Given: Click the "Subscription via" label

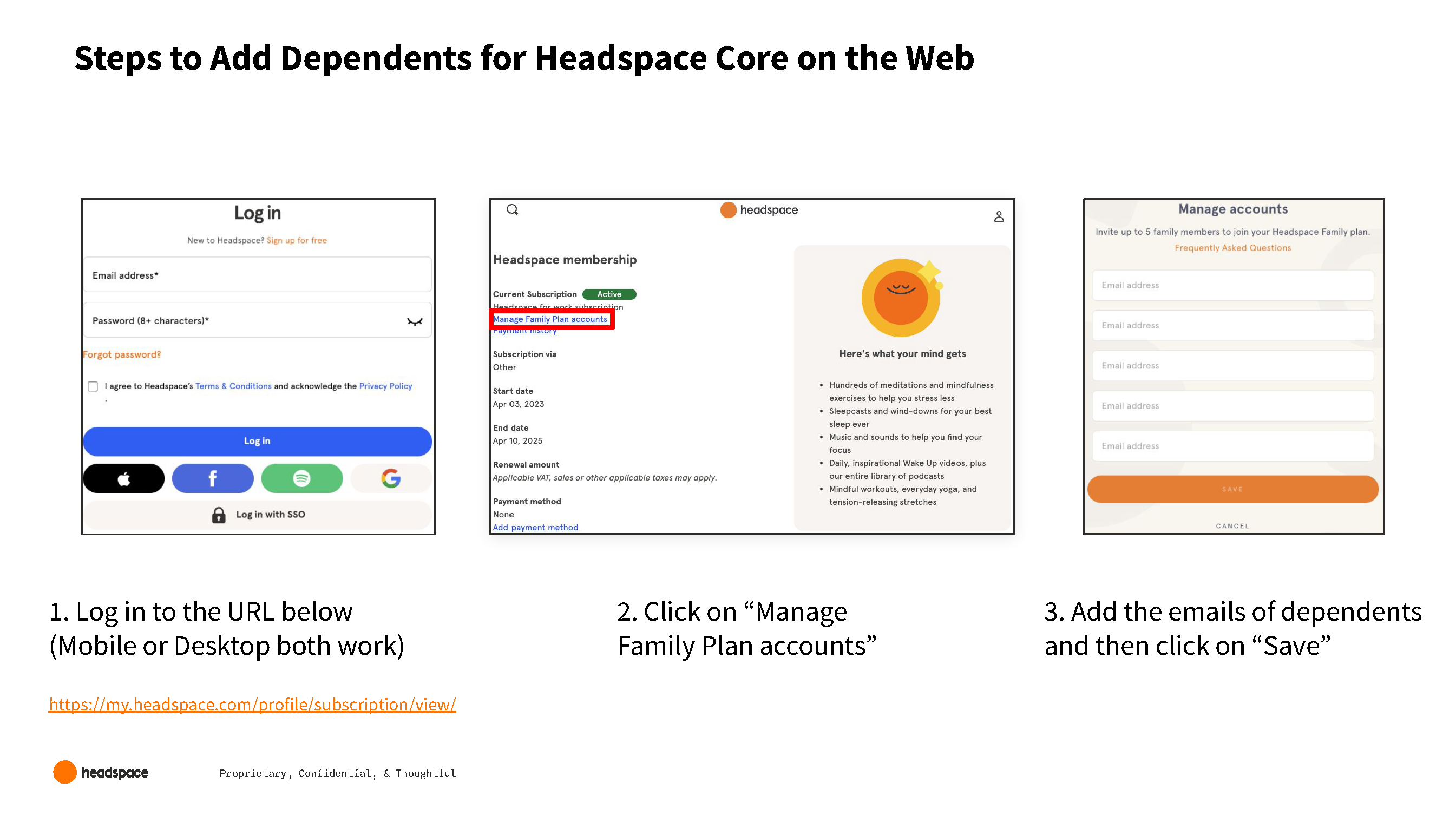Looking at the screenshot, I should point(524,354).
